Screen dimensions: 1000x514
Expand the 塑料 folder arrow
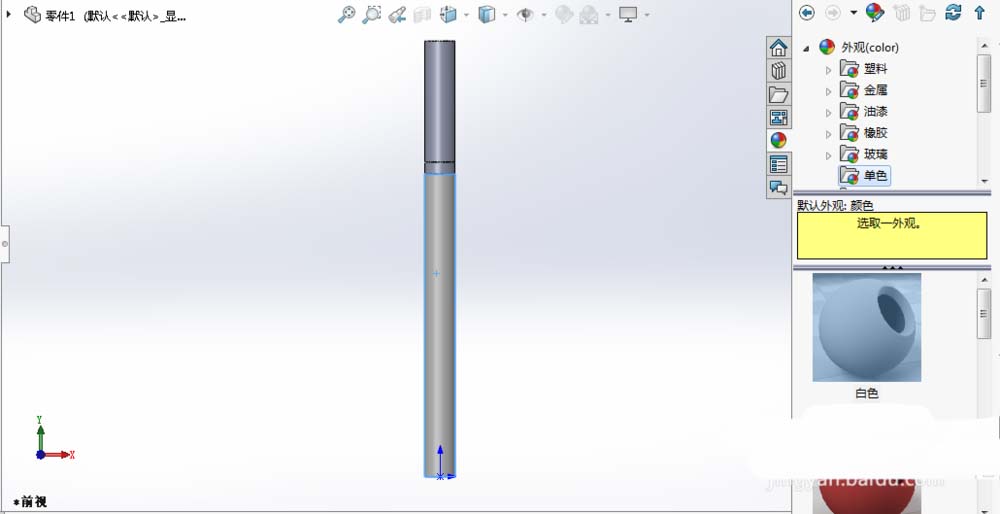[828, 70]
